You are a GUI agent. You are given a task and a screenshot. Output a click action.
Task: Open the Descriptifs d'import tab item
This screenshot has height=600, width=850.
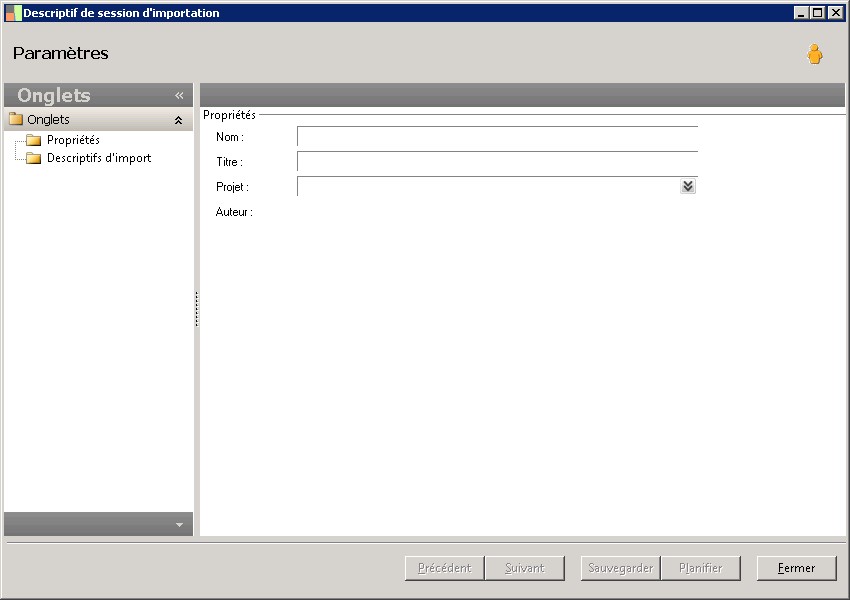click(x=99, y=158)
